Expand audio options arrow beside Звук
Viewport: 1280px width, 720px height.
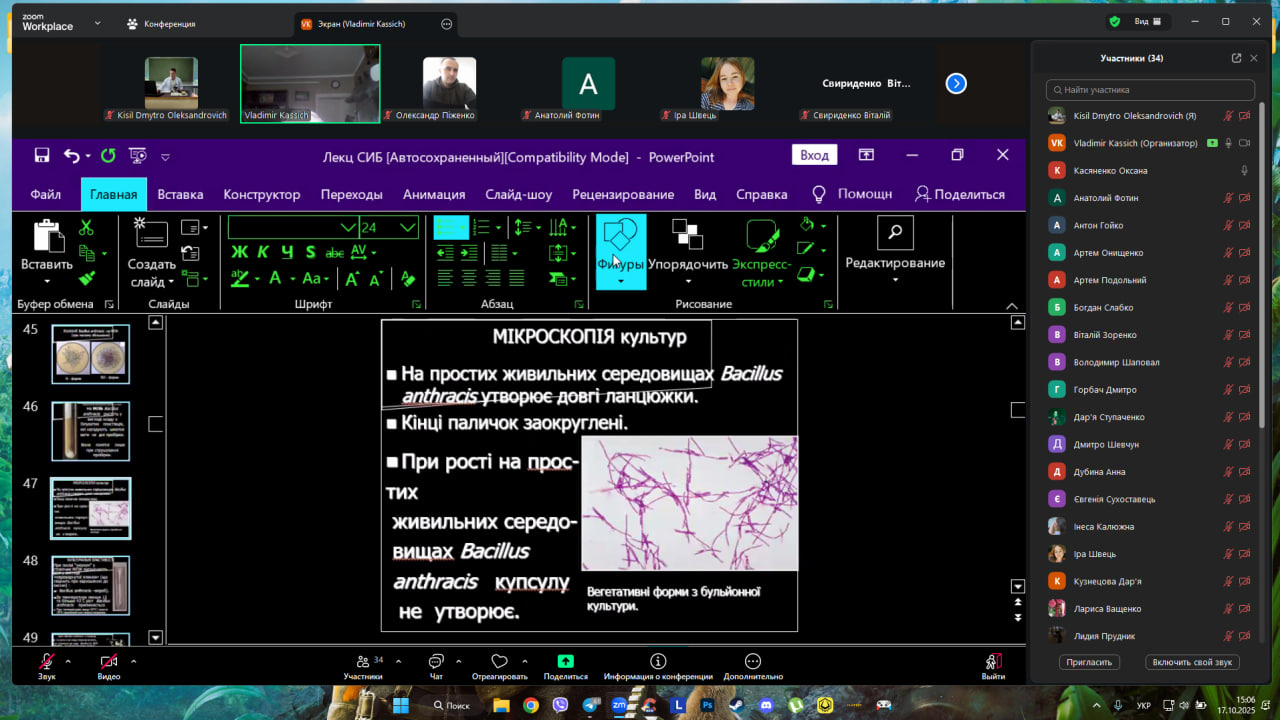tap(68, 661)
